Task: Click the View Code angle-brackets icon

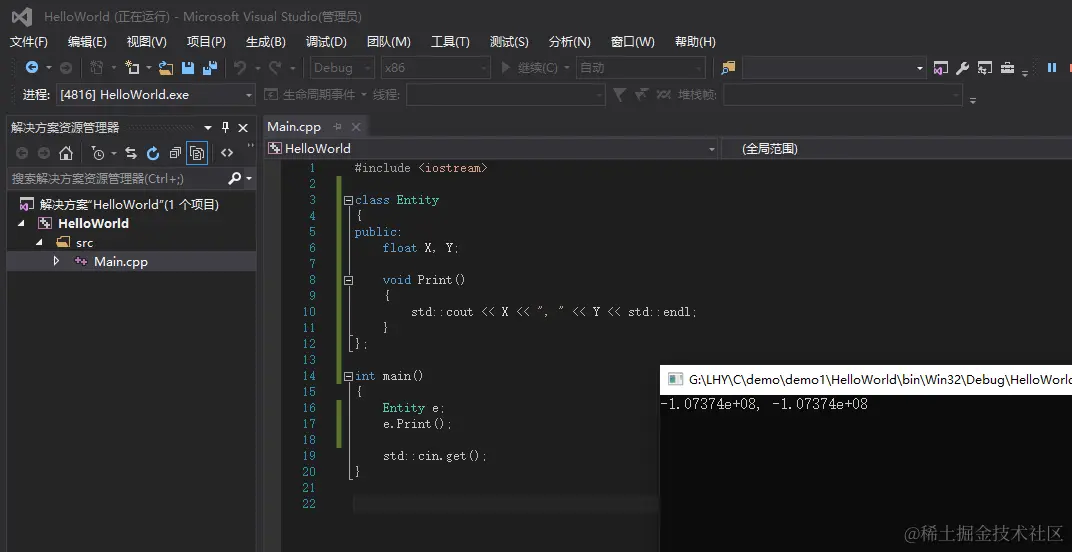Action: 227,153
